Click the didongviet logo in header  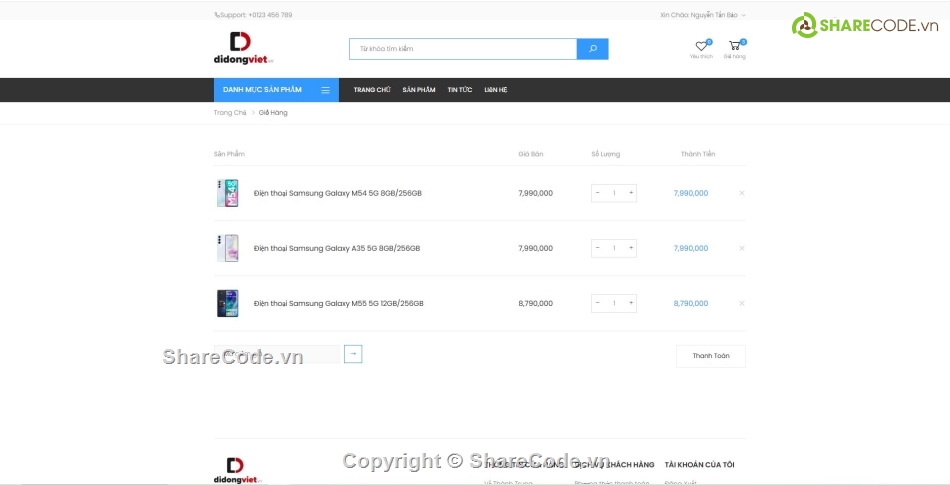[x=244, y=48]
